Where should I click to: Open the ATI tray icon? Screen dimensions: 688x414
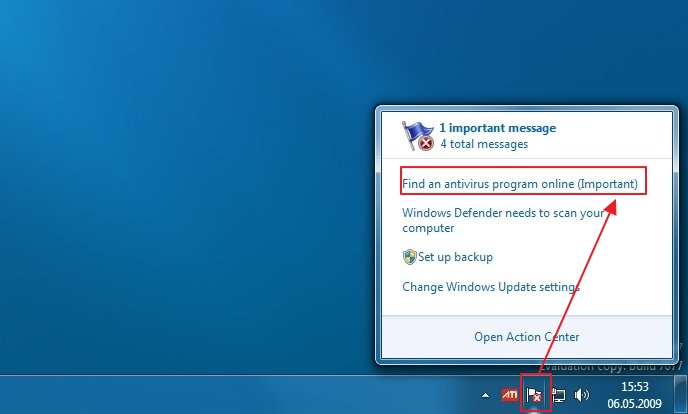[x=509, y=395]
